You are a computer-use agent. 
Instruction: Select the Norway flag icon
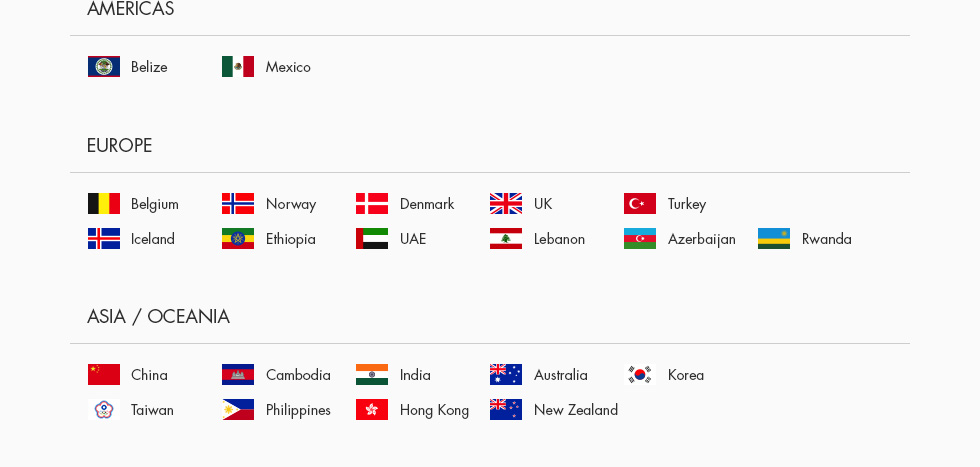[238, 204]
